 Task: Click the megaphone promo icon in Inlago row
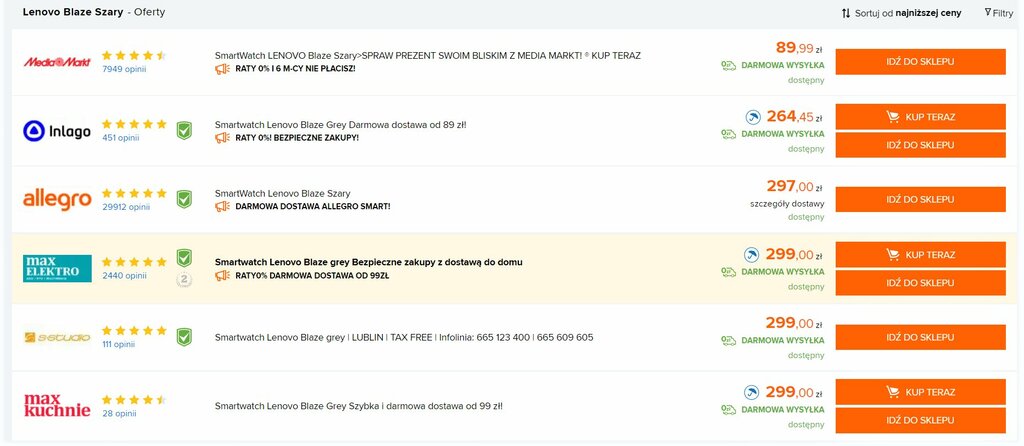tap(223, 138)
